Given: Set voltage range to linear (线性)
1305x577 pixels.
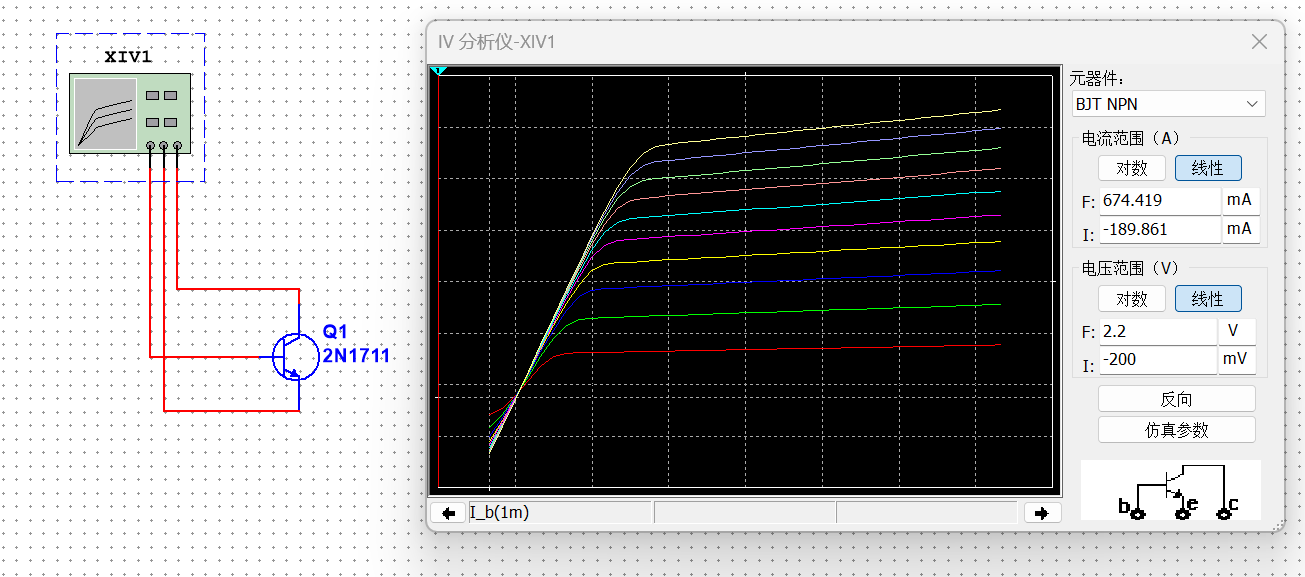Looking at the screenshot, I should (1208, 298).
